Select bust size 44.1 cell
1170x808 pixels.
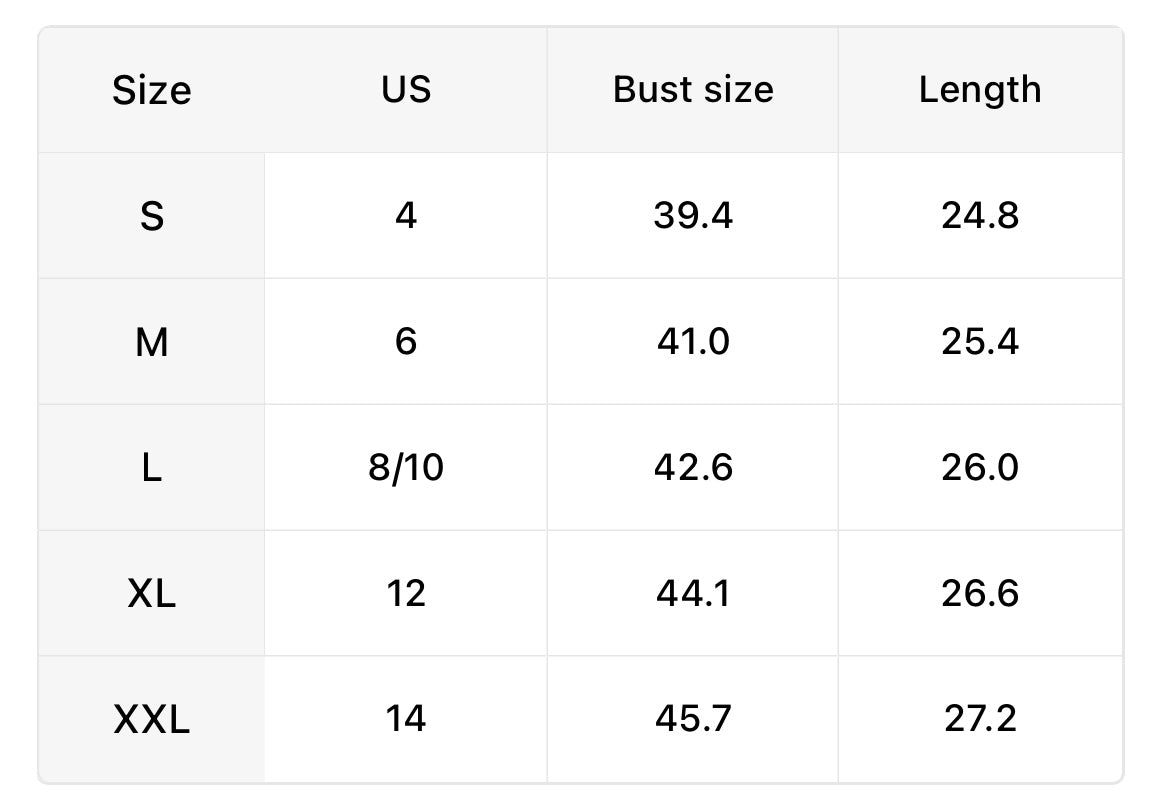[x=693, y=593]
